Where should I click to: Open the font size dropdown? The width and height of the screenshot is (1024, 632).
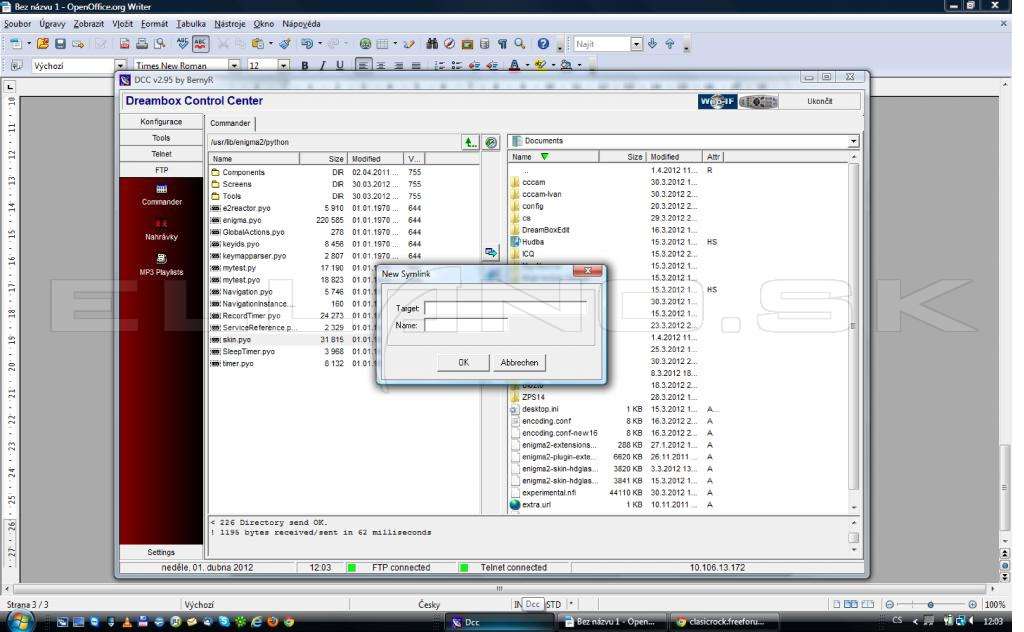coord(283,65)
